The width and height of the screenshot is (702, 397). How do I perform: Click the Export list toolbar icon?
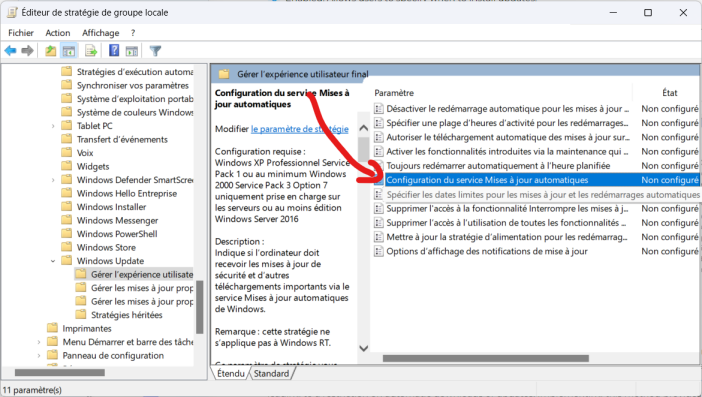click(91, 51)
